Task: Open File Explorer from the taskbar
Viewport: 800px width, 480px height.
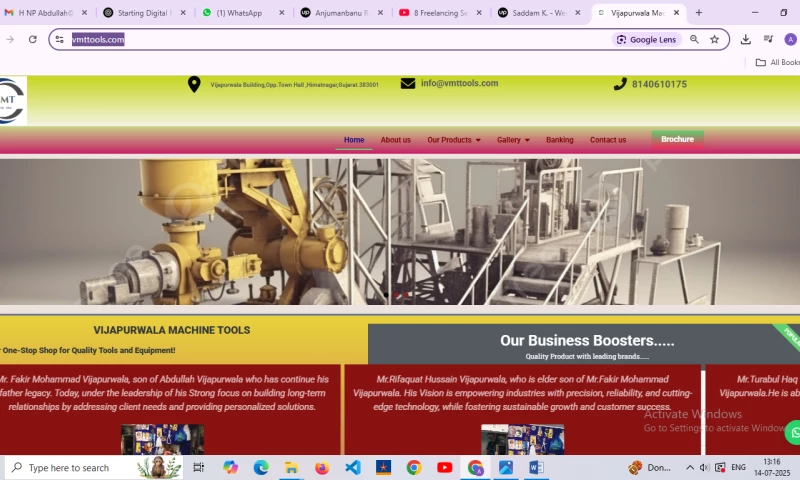Action: (291, 467)
